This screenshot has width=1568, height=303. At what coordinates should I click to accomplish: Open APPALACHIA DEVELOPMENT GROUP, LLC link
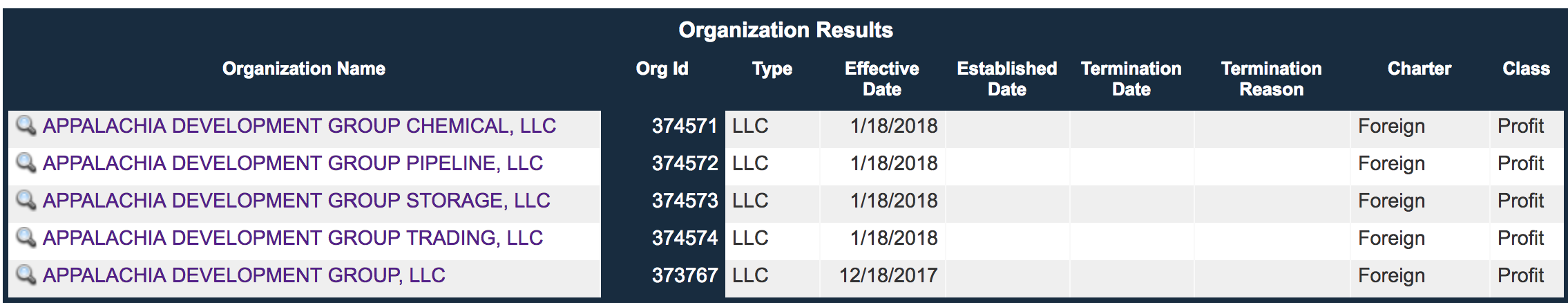pos(244,275)
